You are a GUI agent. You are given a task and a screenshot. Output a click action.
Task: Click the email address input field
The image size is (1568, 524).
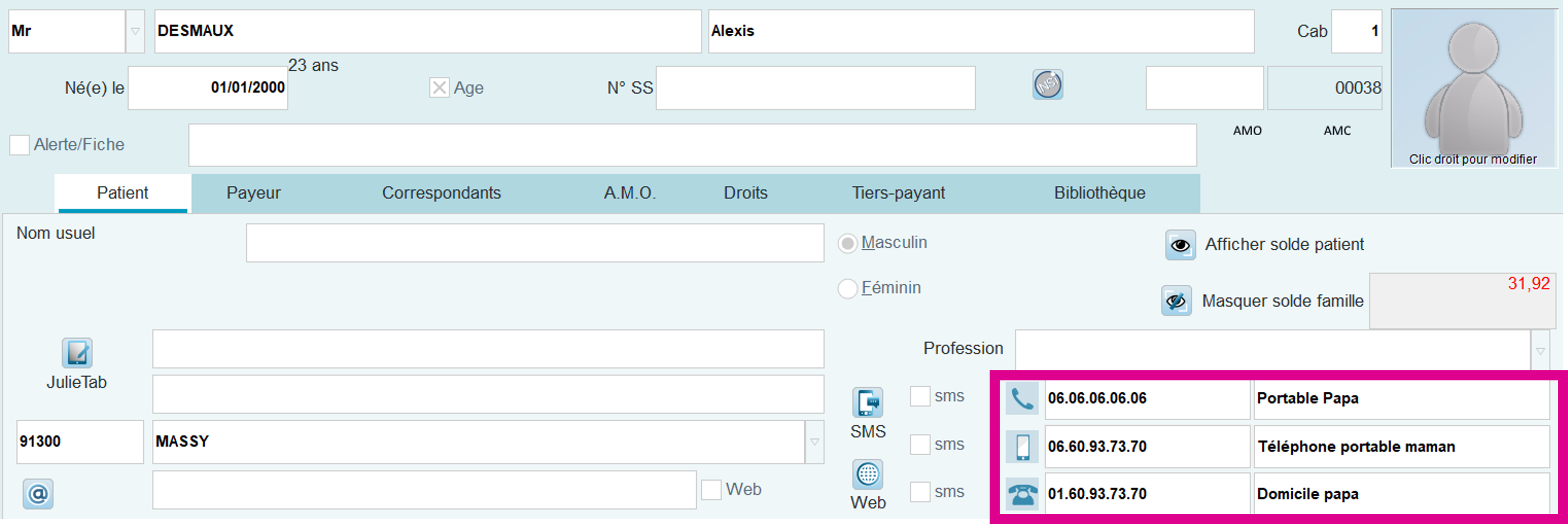pyautogui.click(x=424, y=490)
